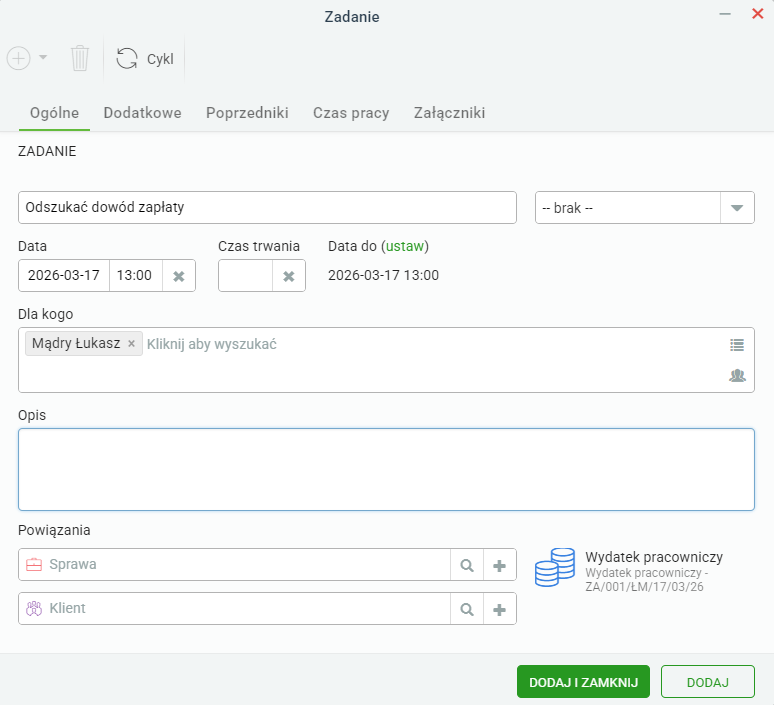Image resolution: width=774 pixels, height=705 pixels.
Task: Clear the Data field with the X icon
Action: click(179, 276)
